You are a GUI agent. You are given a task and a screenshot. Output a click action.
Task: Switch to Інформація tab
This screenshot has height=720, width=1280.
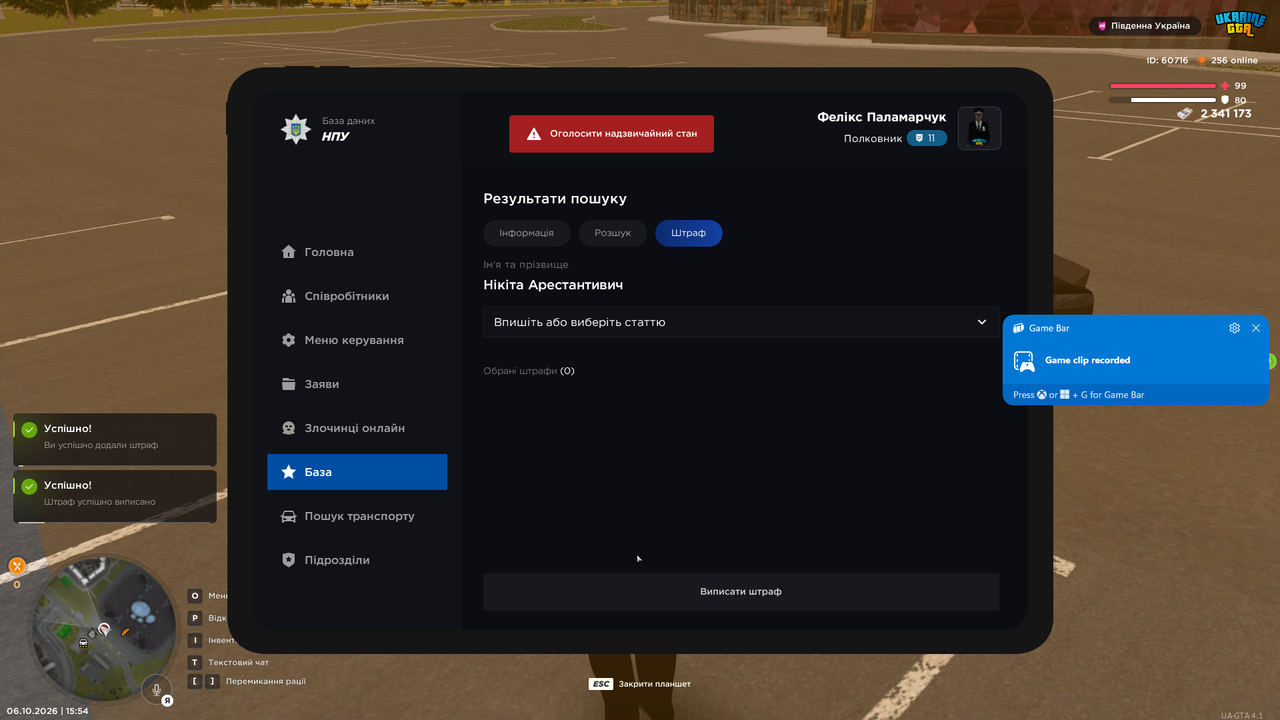point(526,233)
